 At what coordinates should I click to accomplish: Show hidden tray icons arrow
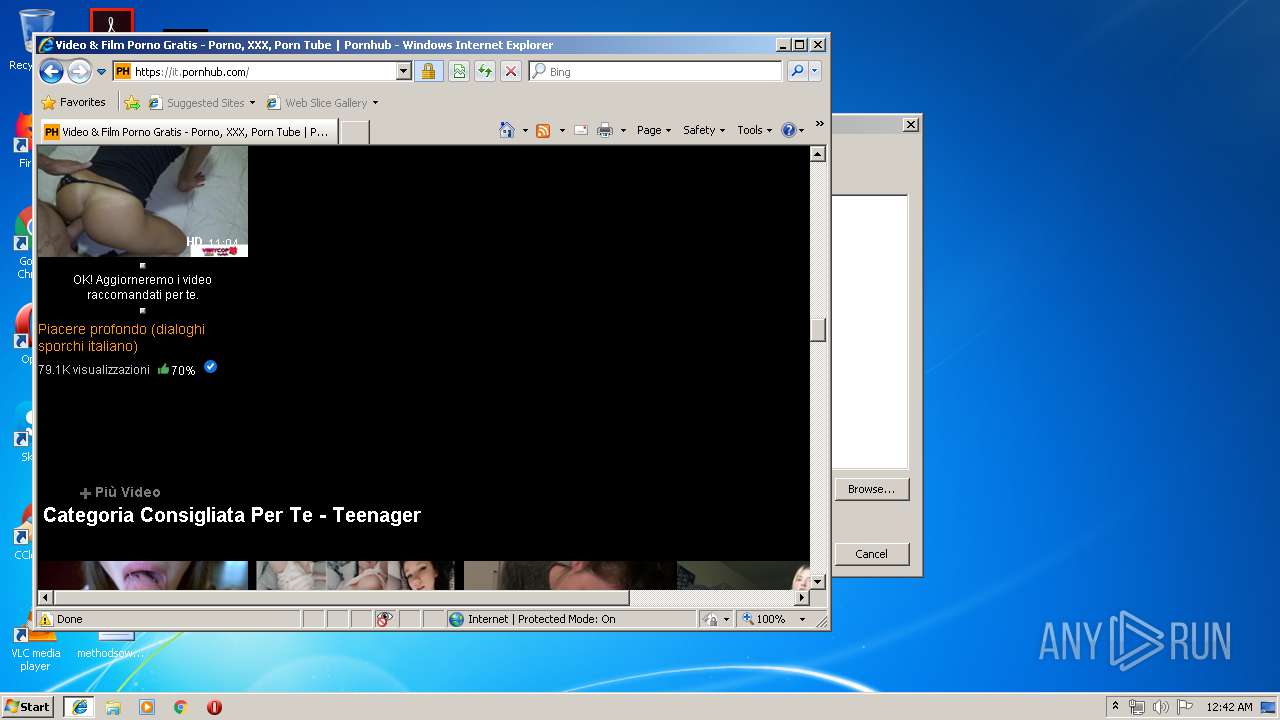click(1116, 706)
